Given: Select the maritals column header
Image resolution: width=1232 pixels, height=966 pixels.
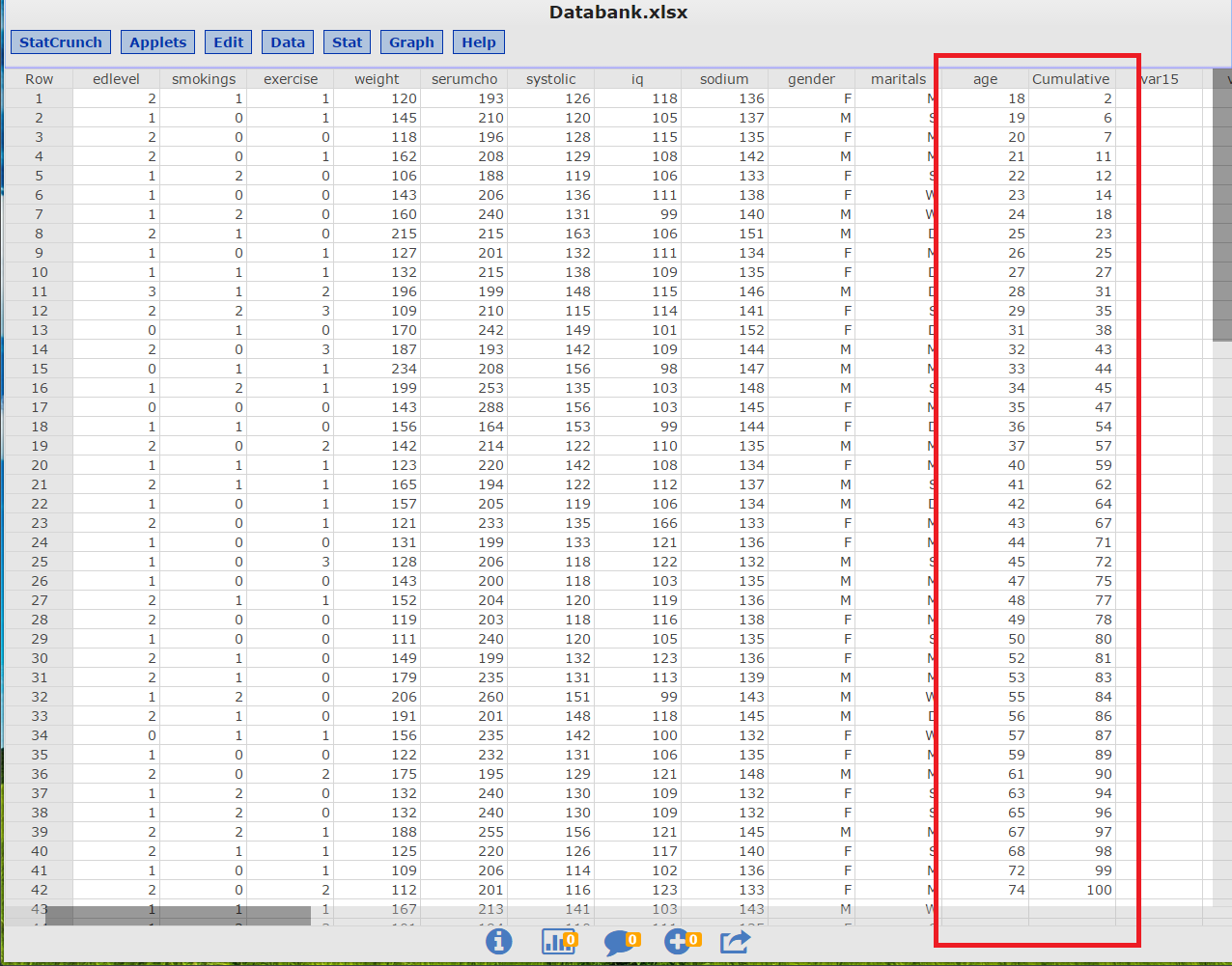Looking at the screenshot, I should (898, 79).
